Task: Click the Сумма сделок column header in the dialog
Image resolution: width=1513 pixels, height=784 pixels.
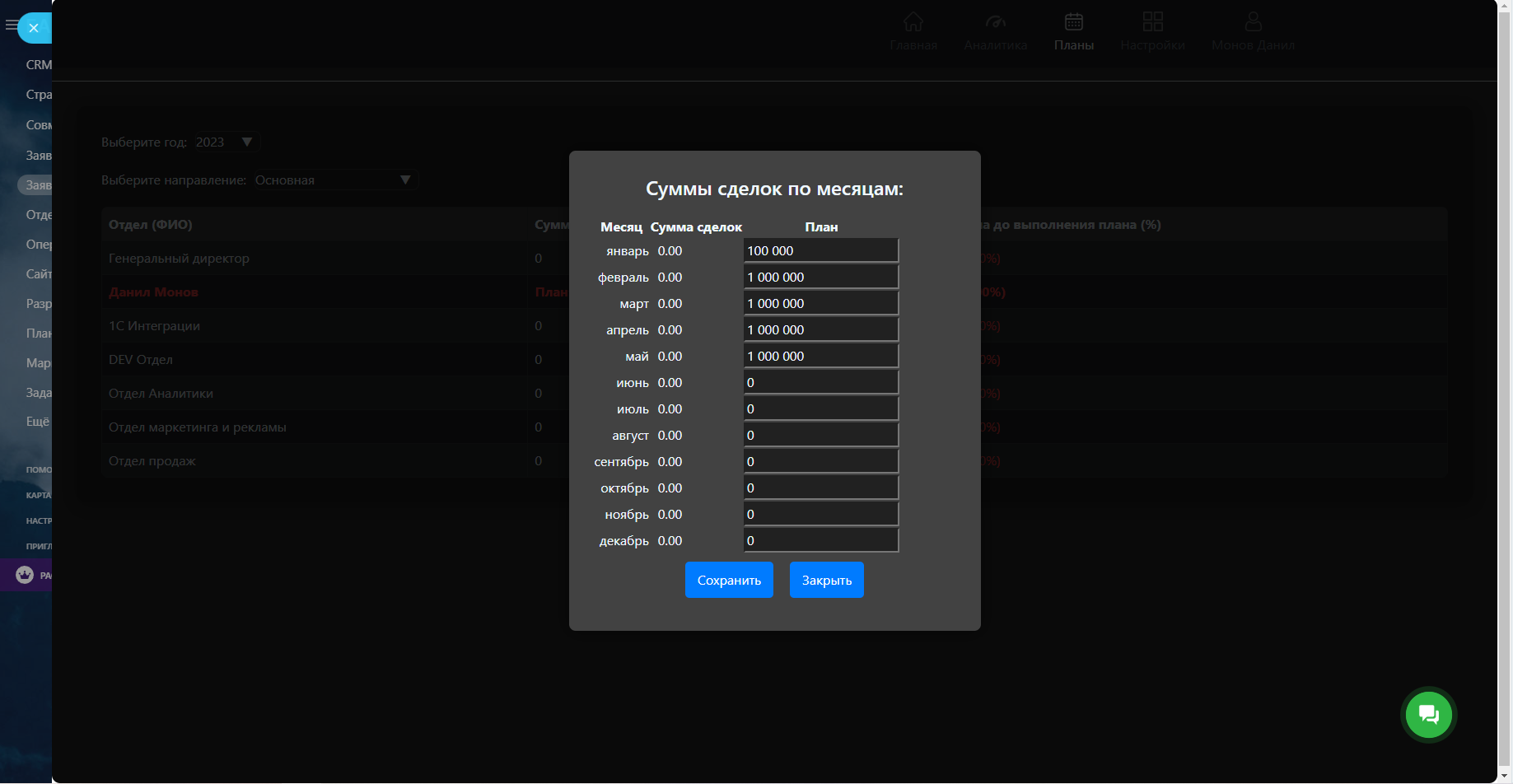Action: pyautogui.click(x=696, y=226)
